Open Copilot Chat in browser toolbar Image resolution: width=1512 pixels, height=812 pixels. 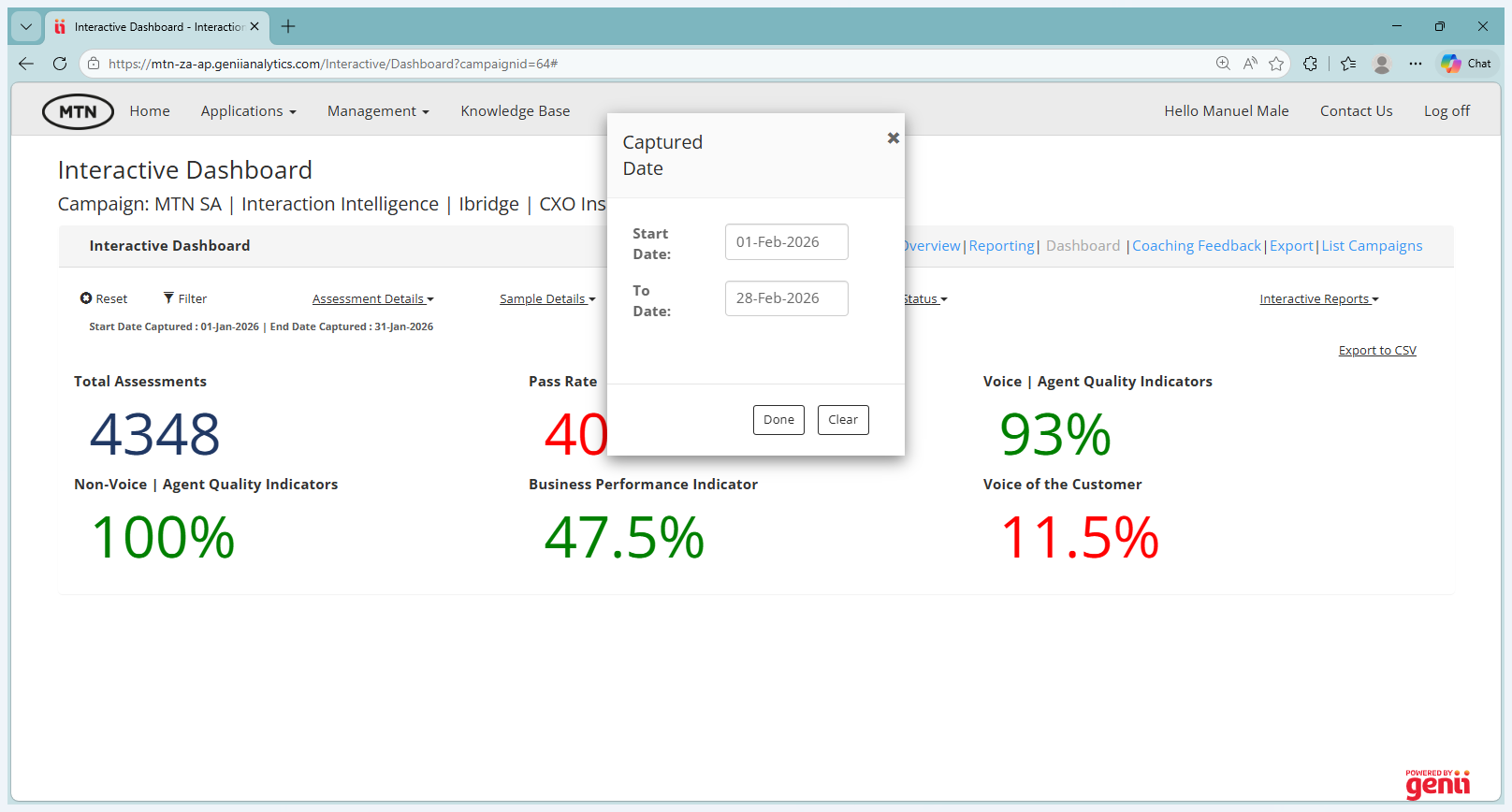pyautogui.click(x=1466, y=64)
